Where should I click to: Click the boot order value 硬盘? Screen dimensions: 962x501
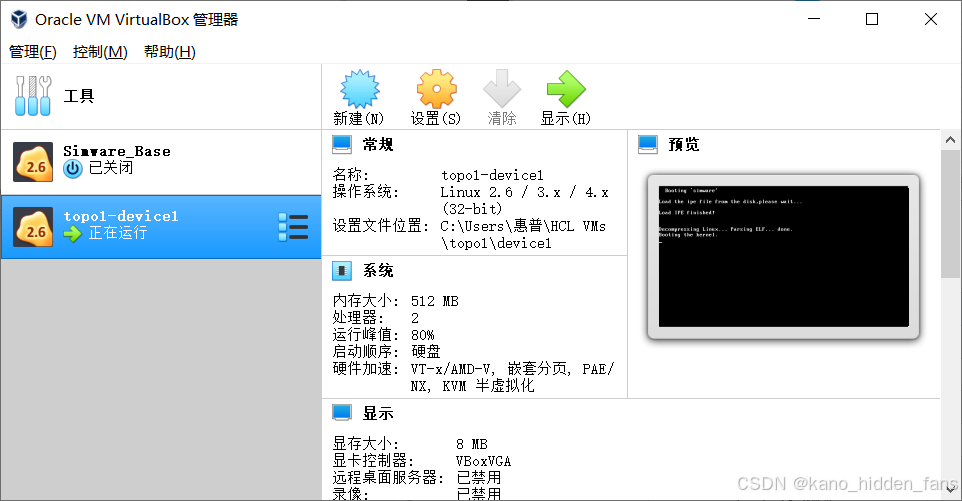426,351
